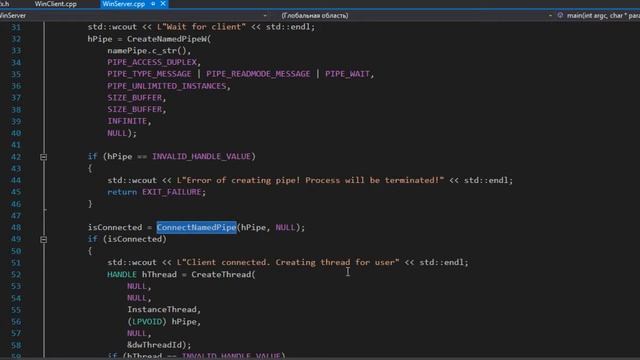
Task: Click INVALID_HANDLE_VALUE on line 42
Action: (202, 157)
